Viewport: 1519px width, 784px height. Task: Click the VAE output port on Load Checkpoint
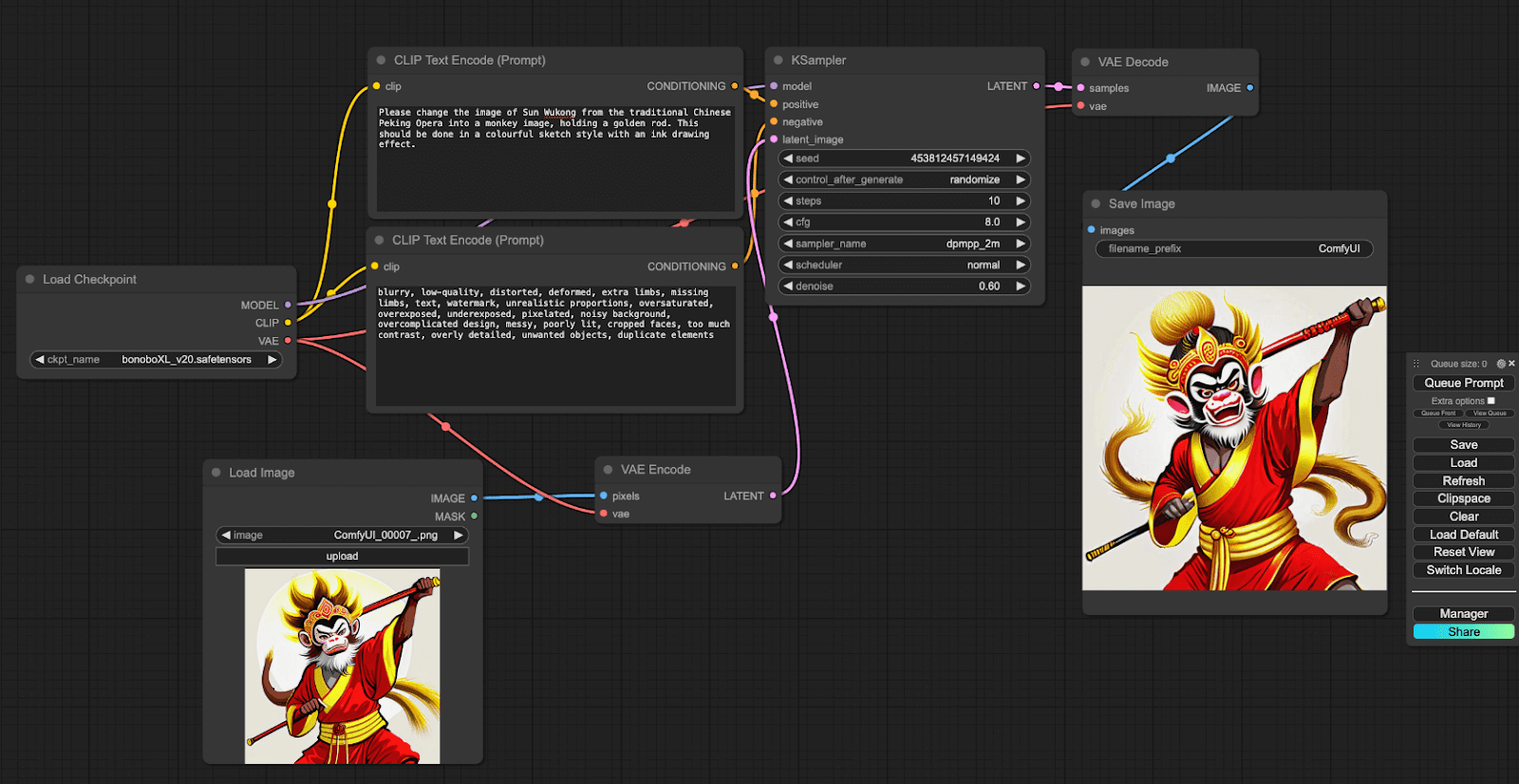pyautogui.click(x=288, y=341)
